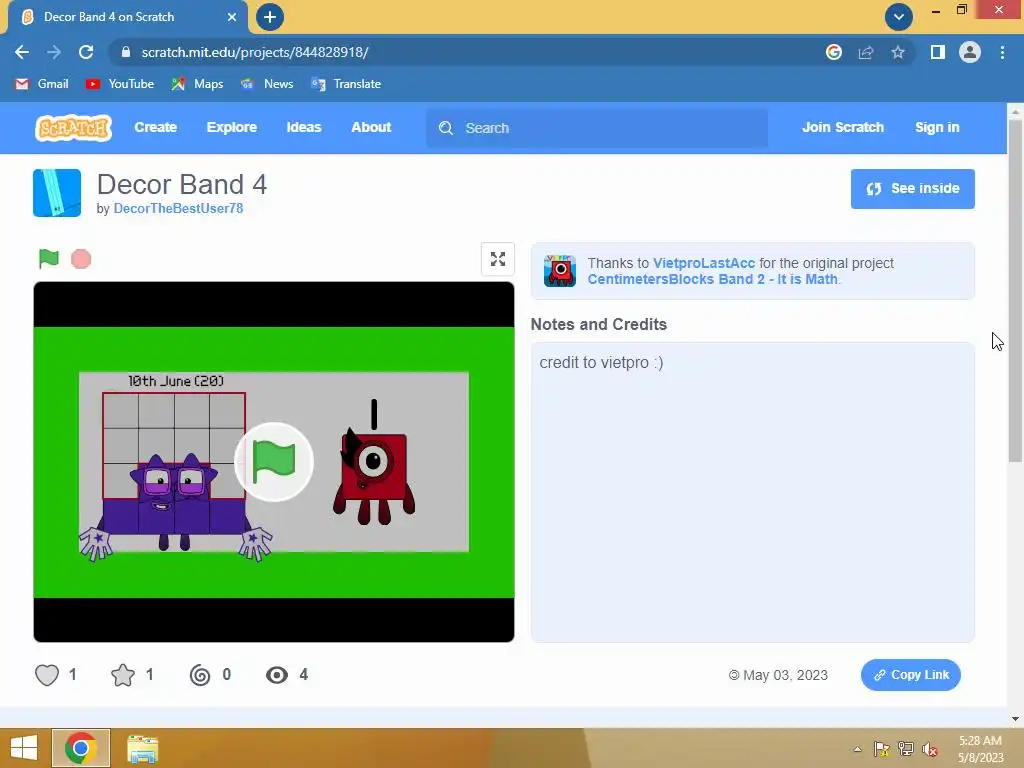Click the Copy Link button

point(910,675)
